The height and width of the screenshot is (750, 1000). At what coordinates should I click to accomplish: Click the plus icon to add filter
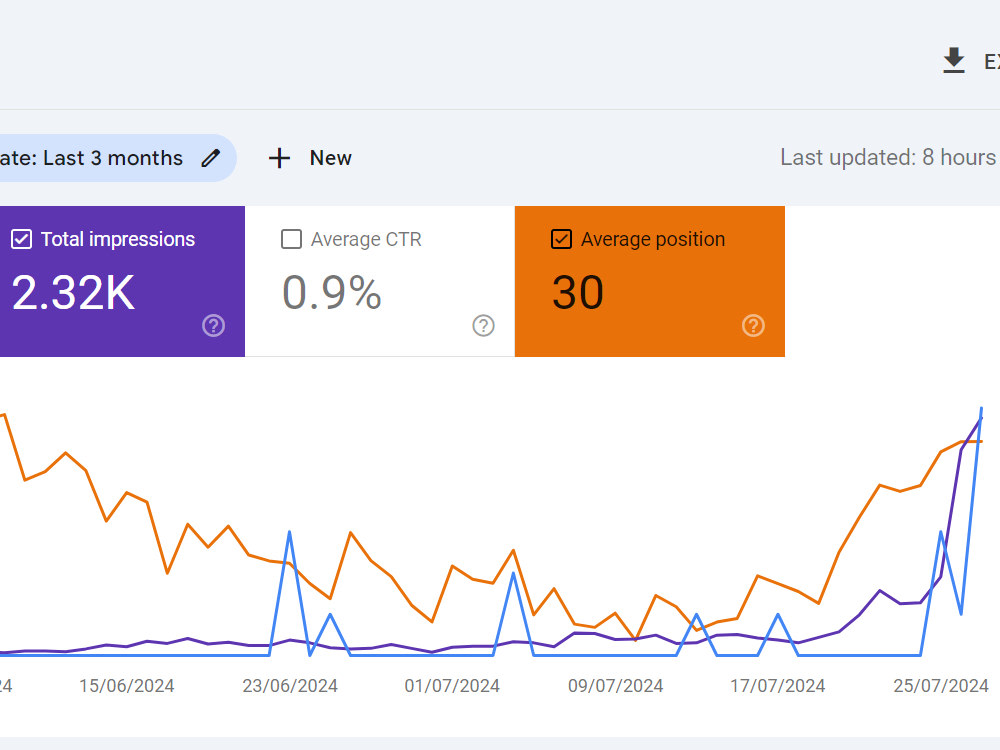279,158
